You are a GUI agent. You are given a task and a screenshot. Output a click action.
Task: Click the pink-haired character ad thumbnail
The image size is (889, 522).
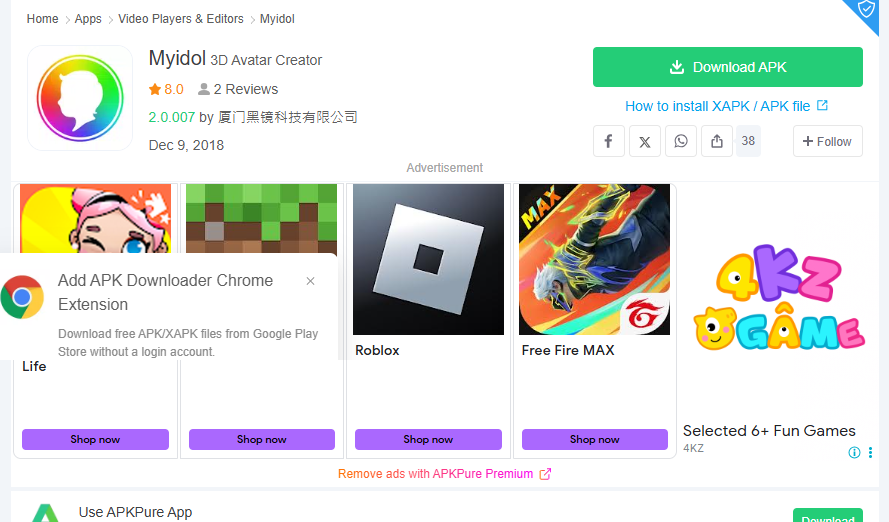(95, 218)
